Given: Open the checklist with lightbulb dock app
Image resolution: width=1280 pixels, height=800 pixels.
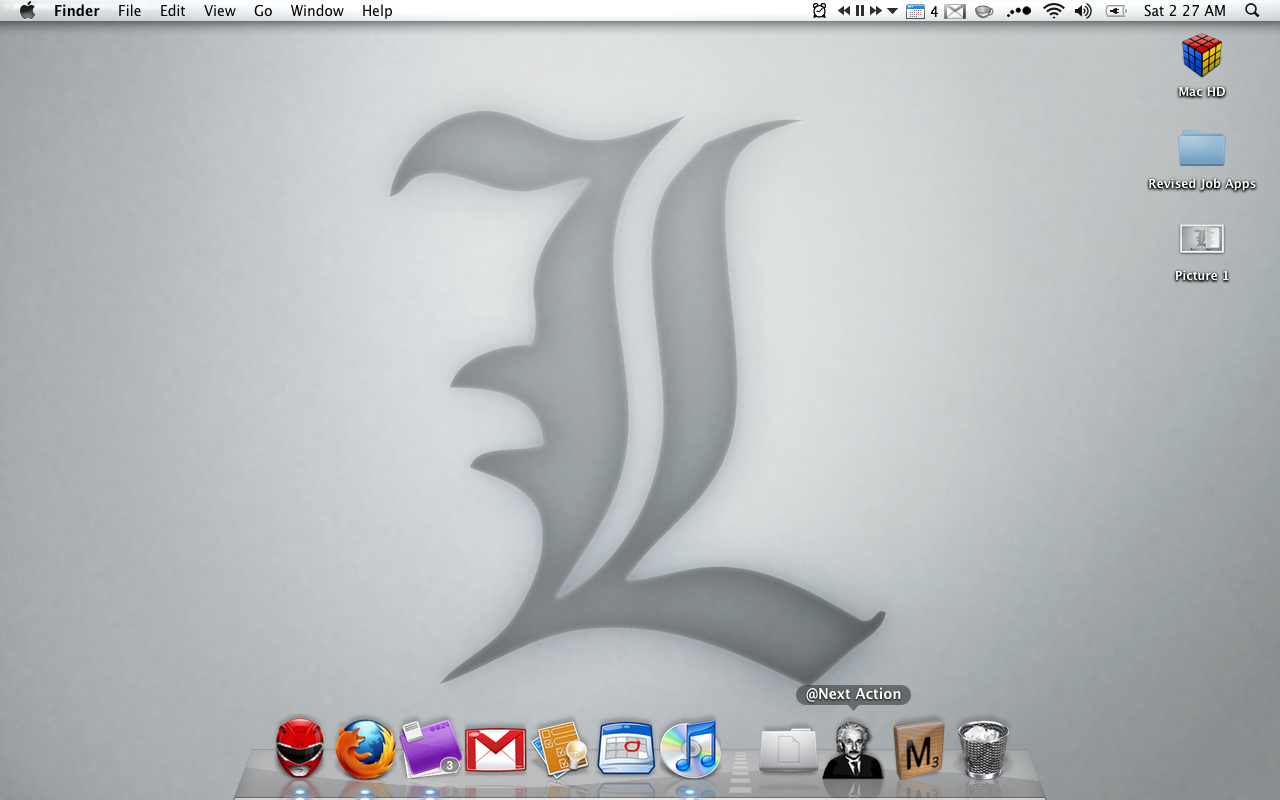Looking at the screenshot, I should tap(560, 748).
